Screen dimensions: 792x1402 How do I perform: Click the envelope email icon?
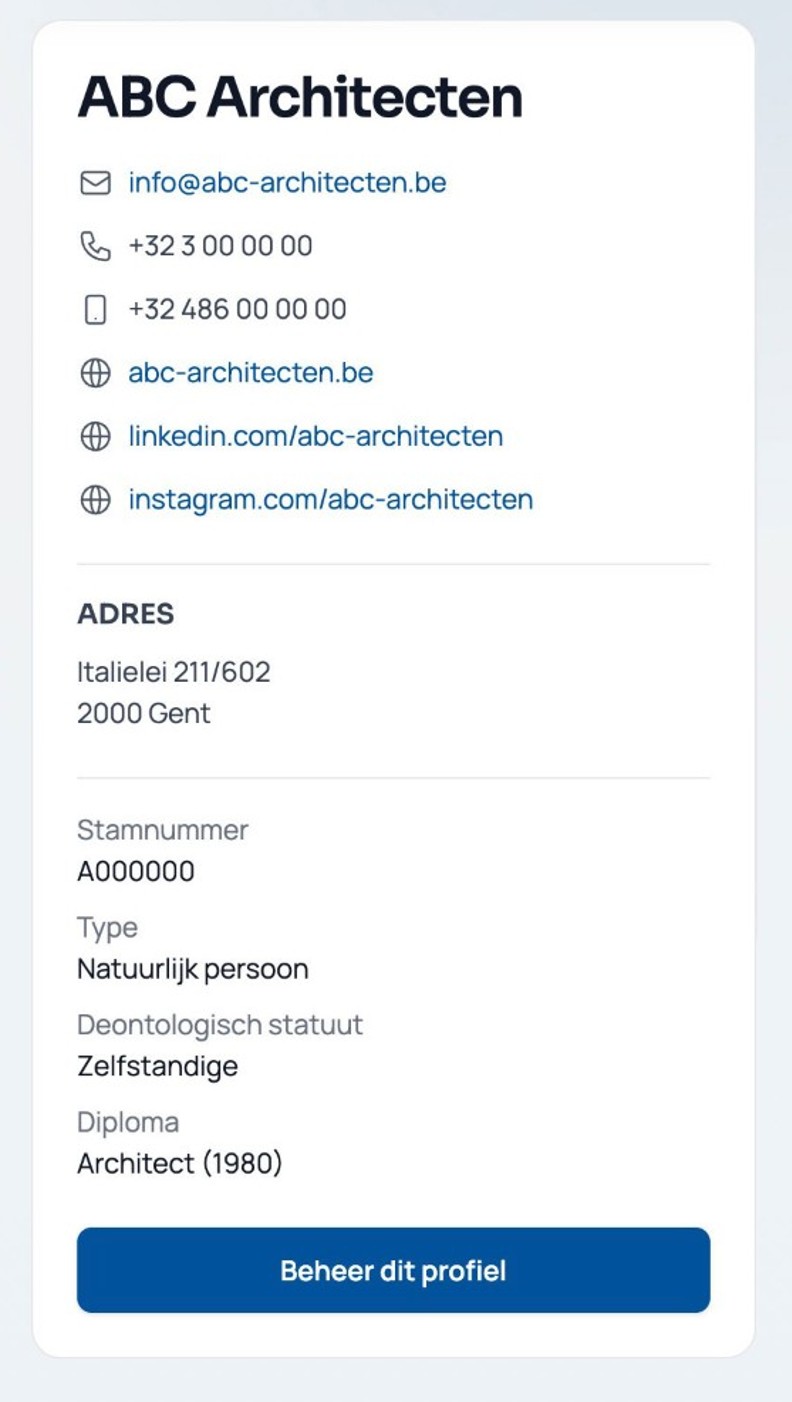[x=95, y=183]
